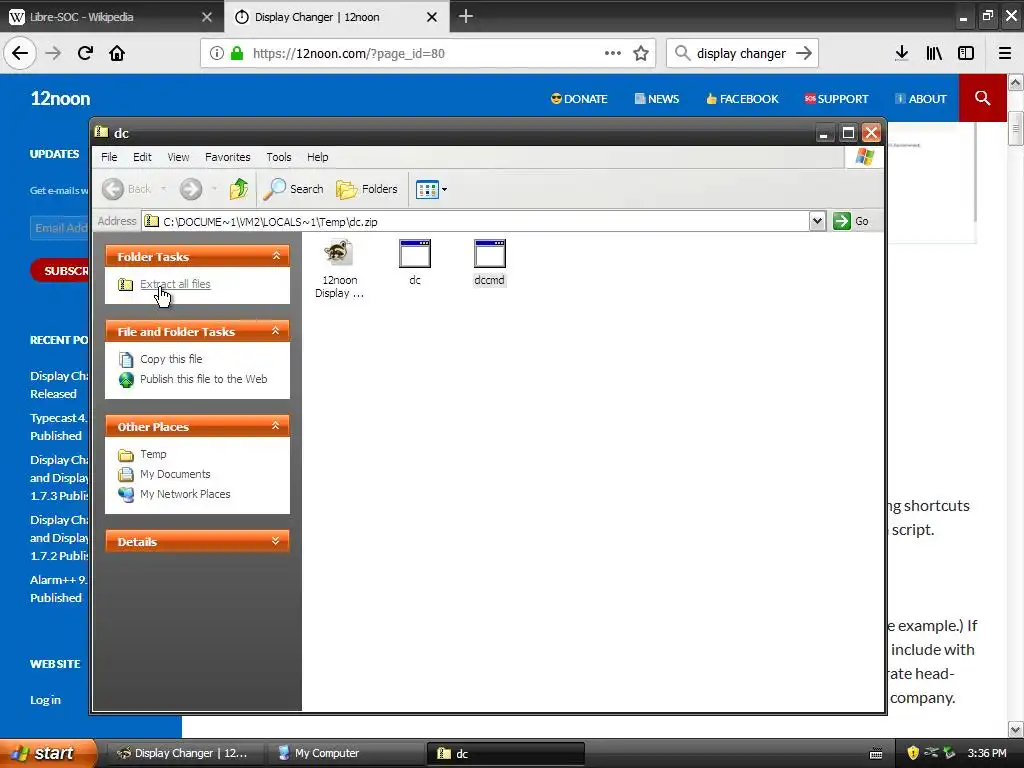
Task: Open the Back history dropdown arrow
Action: tap(163, 189)
